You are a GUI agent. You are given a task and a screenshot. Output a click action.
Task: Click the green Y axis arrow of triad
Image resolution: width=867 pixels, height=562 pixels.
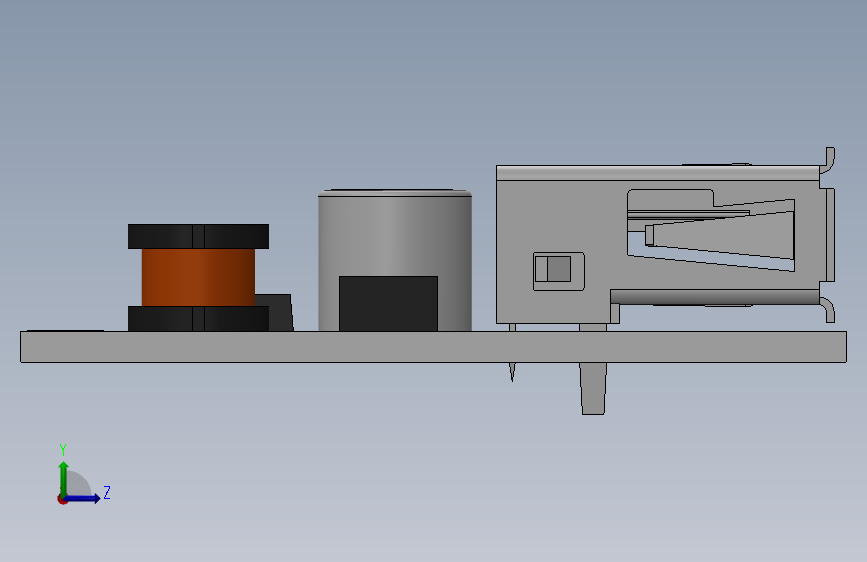pyautogui.click(x=63, y=479)
